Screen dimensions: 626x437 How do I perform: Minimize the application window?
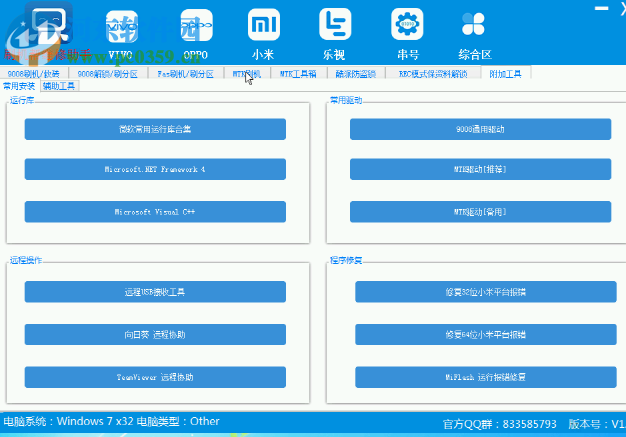tap(601, 8)
